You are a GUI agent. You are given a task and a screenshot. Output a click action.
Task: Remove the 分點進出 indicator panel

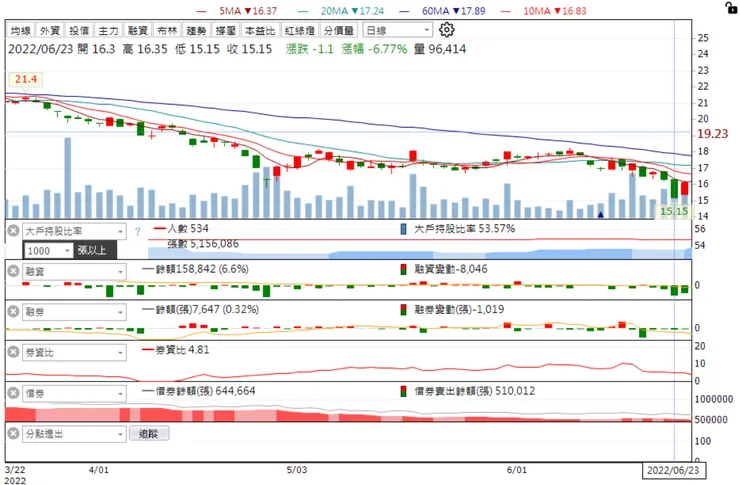14,433
